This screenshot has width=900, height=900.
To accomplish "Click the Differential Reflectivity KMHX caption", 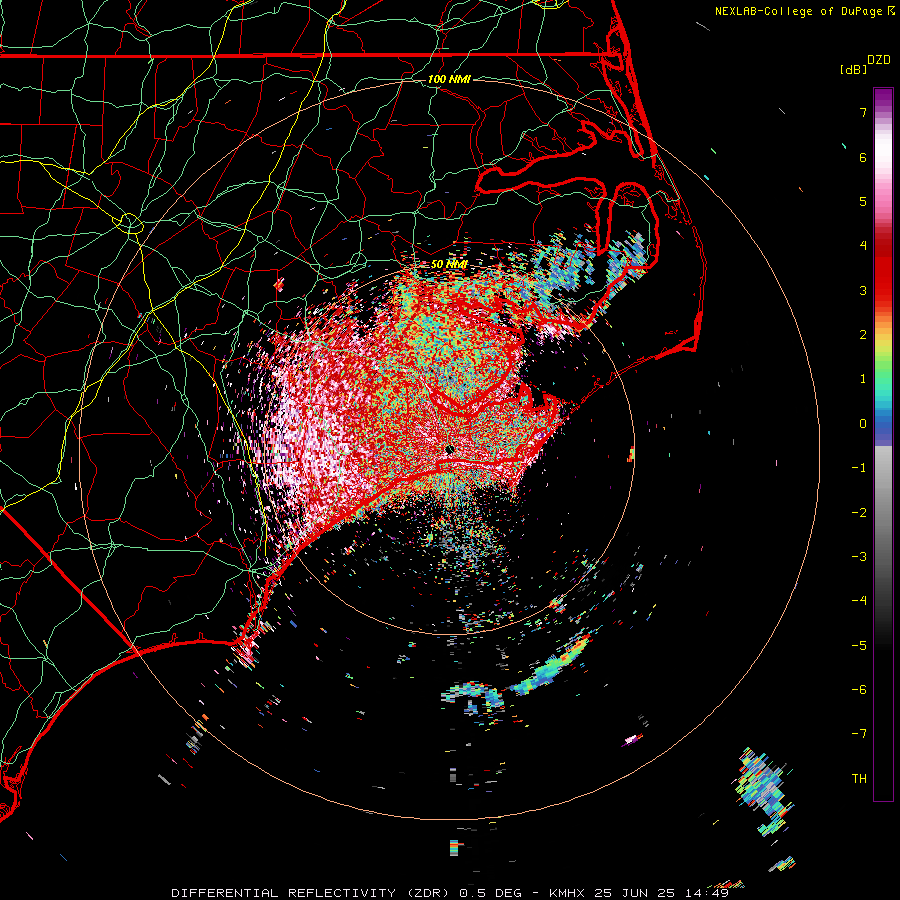I will tap(450, 893).
